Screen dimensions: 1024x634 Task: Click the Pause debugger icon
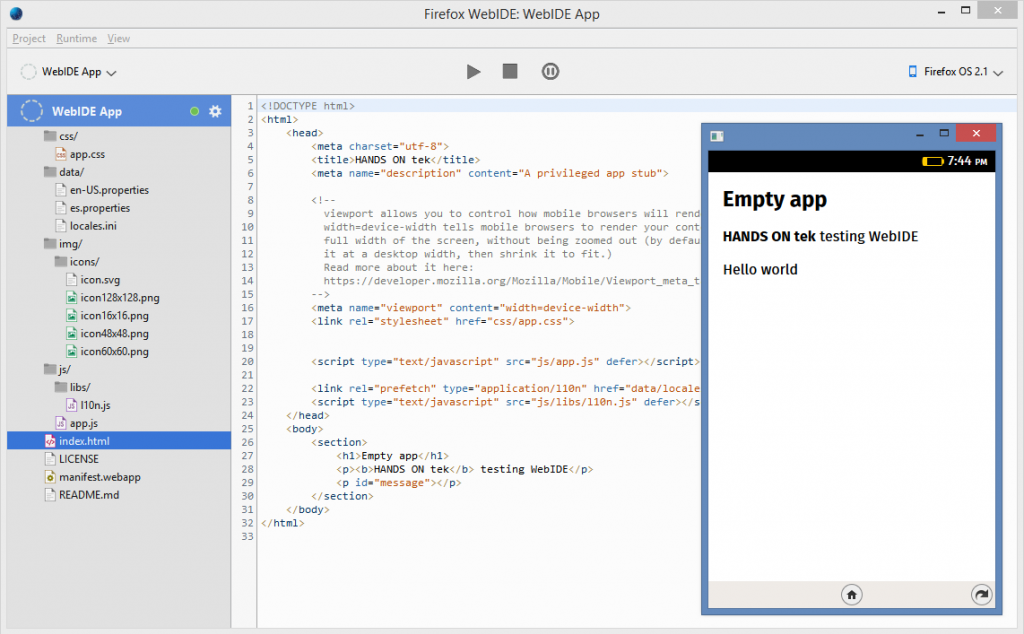tap(550, 71)
